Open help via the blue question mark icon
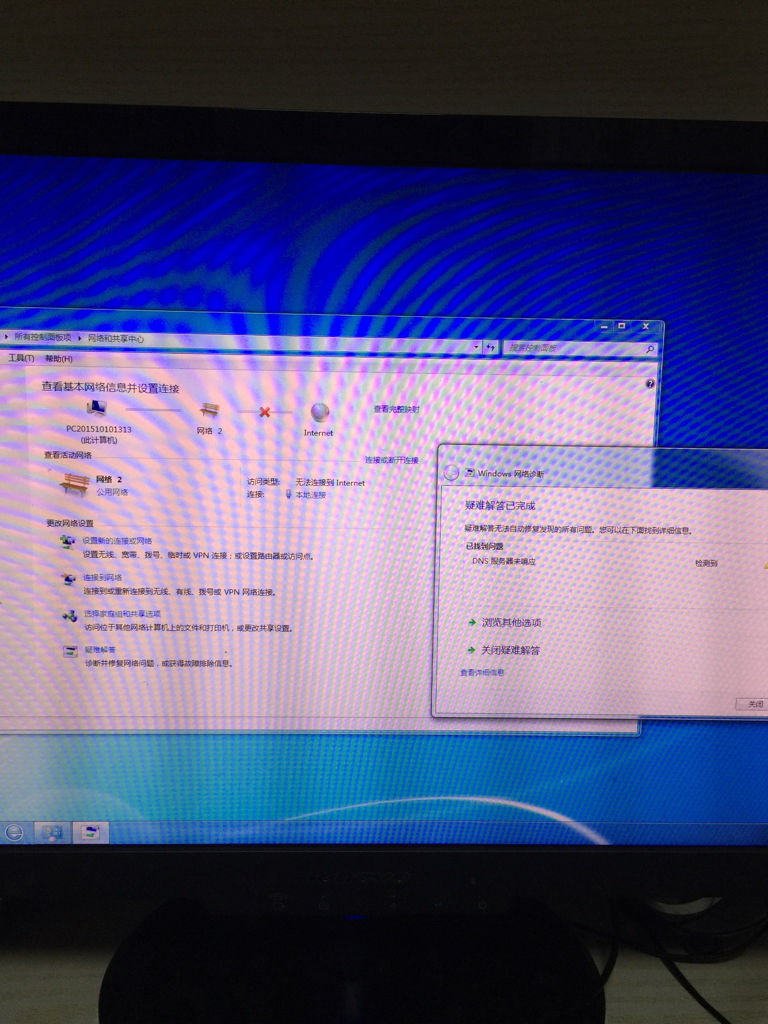Image resolution: width=768 pixels, height=1024 pixels. click(650, 384)
